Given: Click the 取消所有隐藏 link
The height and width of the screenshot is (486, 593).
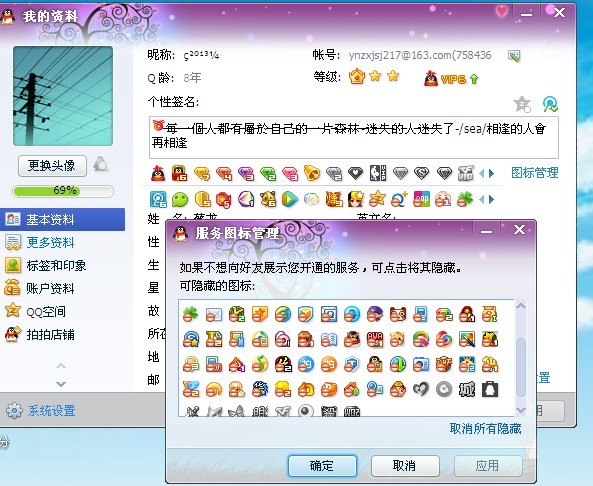Looking at the screenshot, I should coord(485,429).
